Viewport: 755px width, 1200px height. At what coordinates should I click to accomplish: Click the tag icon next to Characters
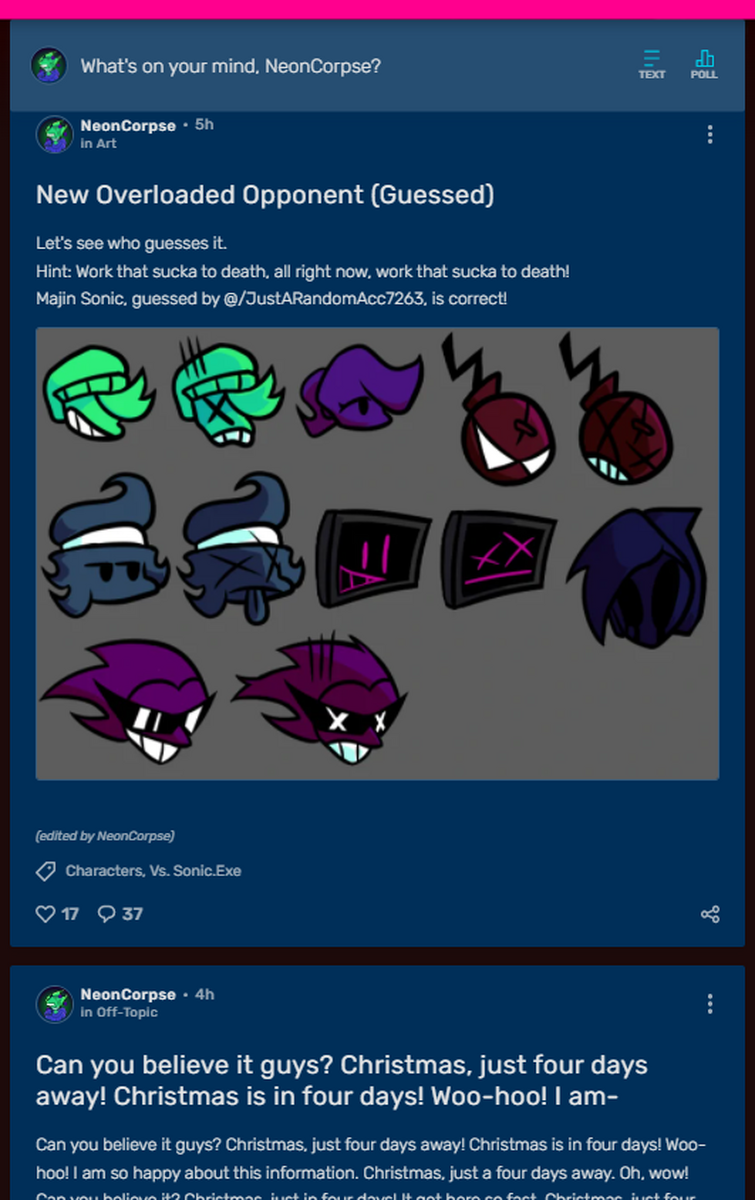coord(46,871)
